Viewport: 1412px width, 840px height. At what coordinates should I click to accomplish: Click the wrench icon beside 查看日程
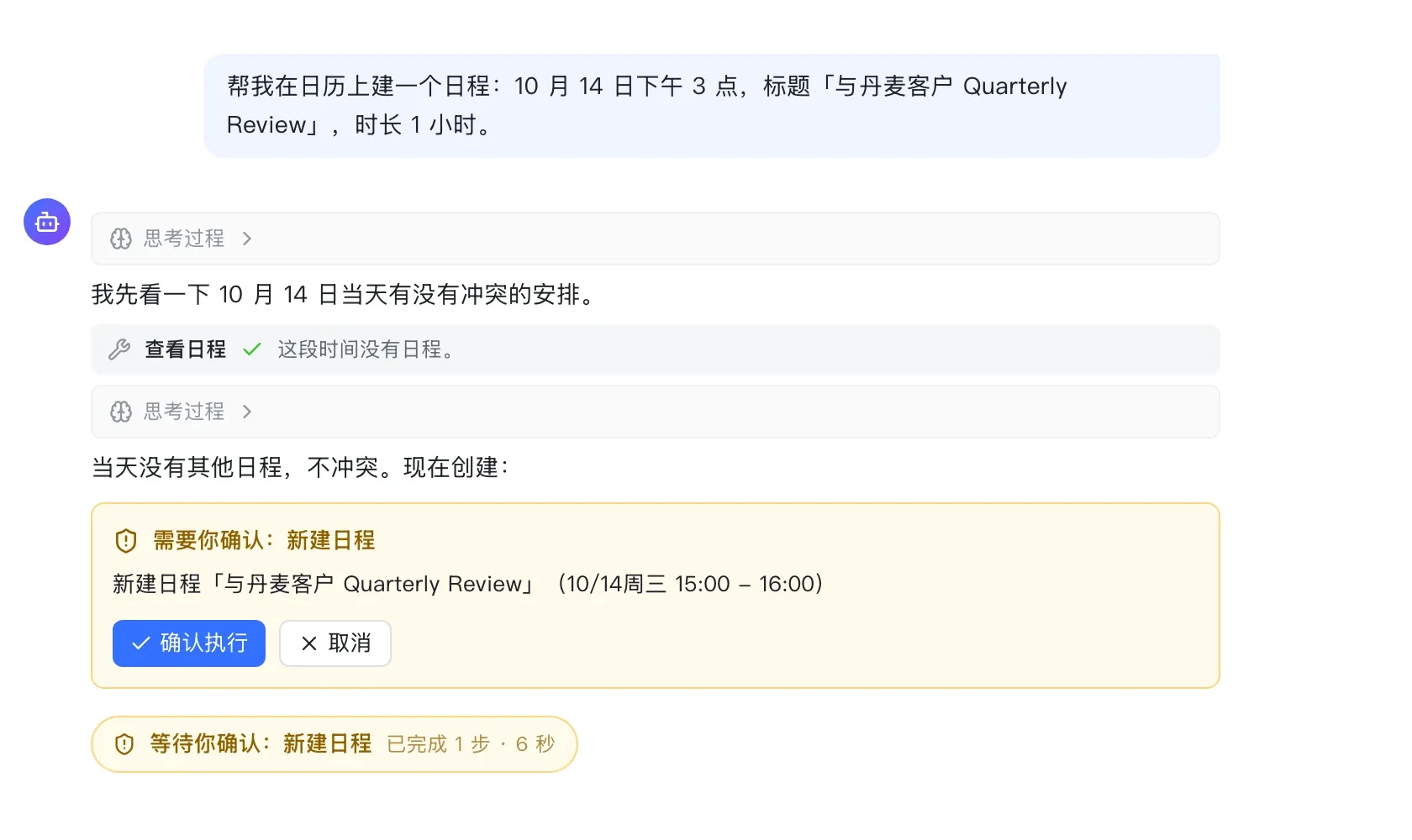click(119, 349)
